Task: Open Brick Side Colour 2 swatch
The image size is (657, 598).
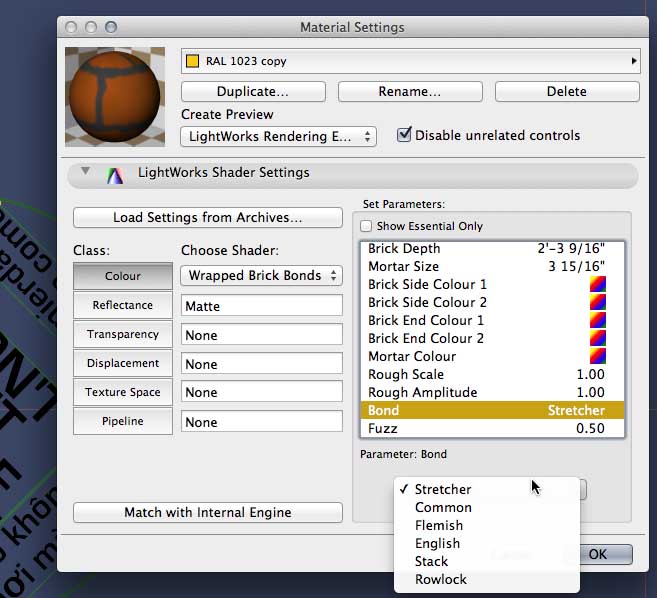Action: [598, 302]
